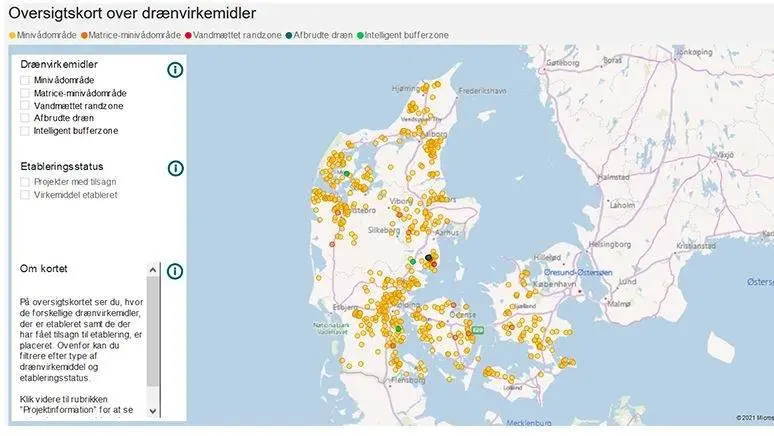Viewport: 774px width, 436px height.
Task: Click the Om kortet scrollbar thumb
Action: 153,332
